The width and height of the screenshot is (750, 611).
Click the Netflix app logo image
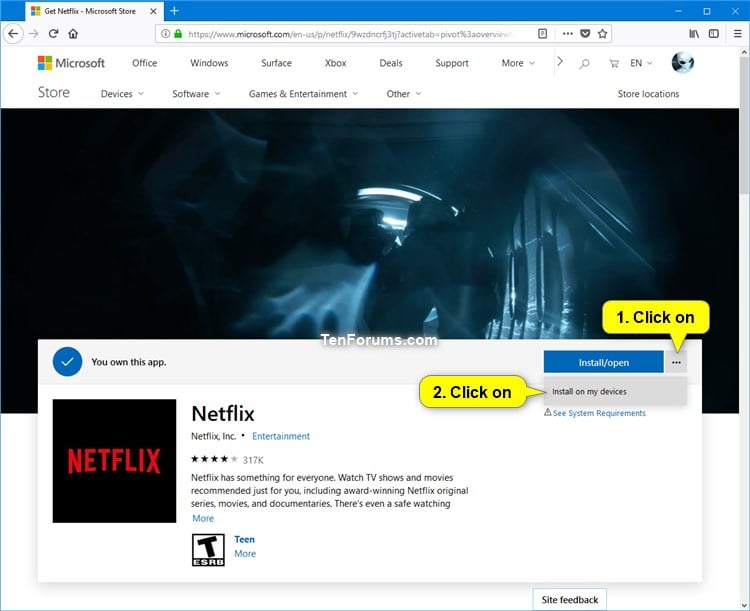(114, 461)
